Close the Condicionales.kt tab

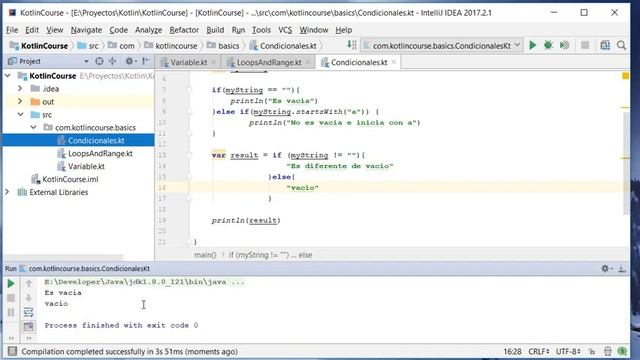[x=393, y=62]
